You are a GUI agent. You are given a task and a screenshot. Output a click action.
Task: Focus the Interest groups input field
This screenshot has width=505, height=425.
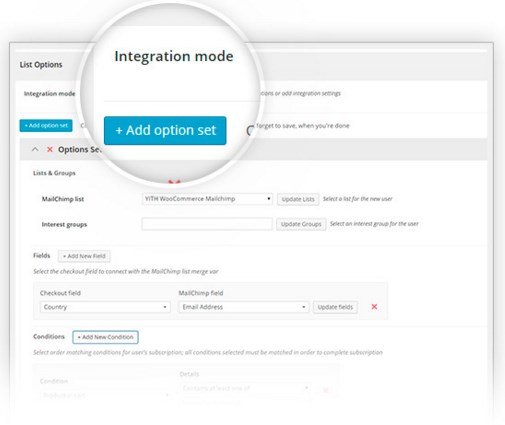pos(207,224)
